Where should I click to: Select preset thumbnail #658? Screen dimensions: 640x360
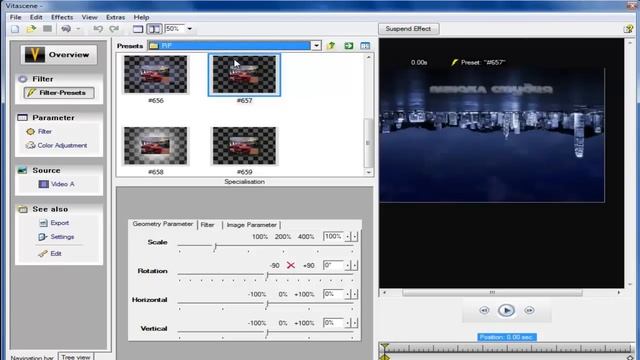click(x=156, y=146)
